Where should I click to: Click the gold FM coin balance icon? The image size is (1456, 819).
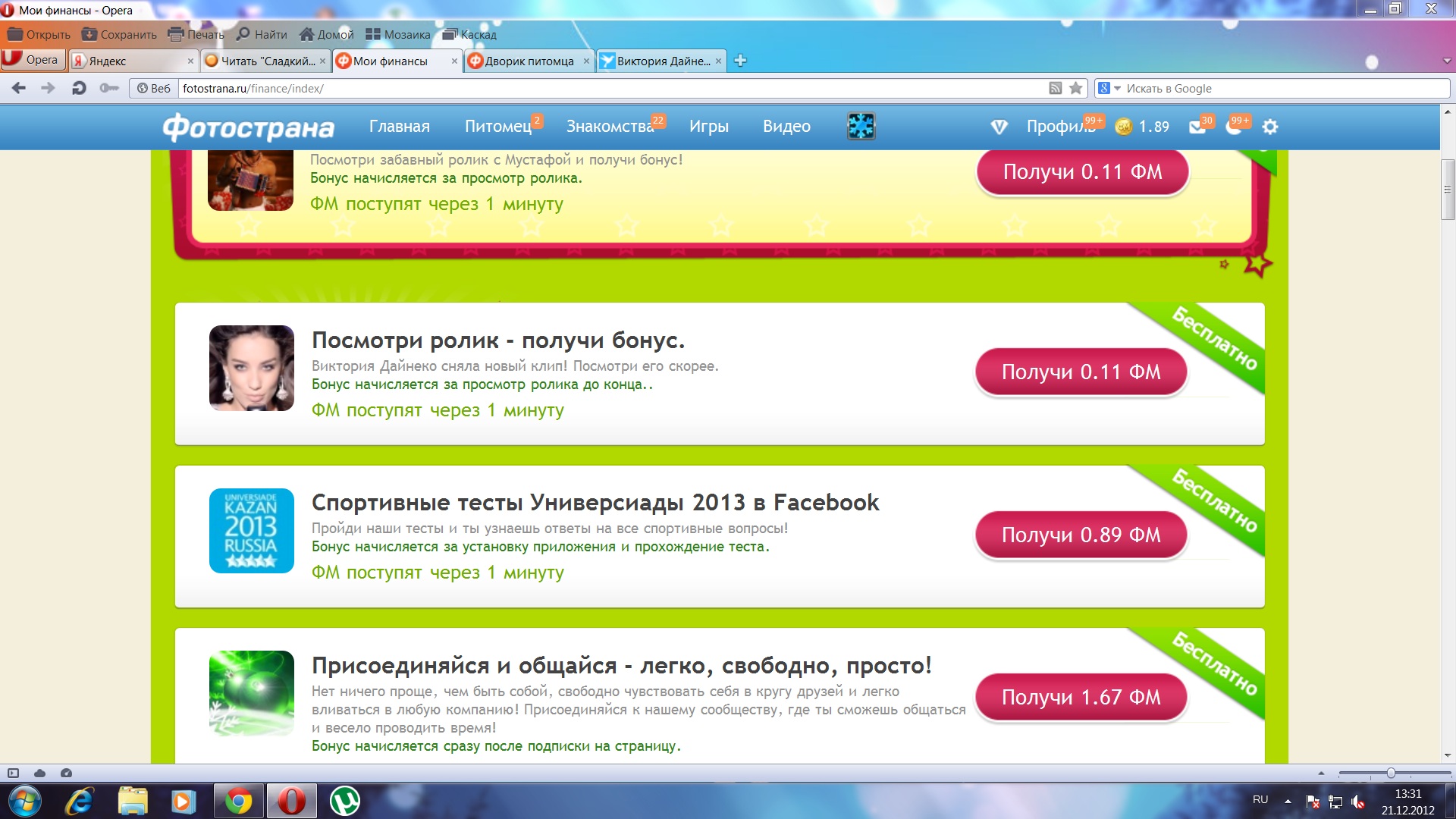pos(1124,127)
